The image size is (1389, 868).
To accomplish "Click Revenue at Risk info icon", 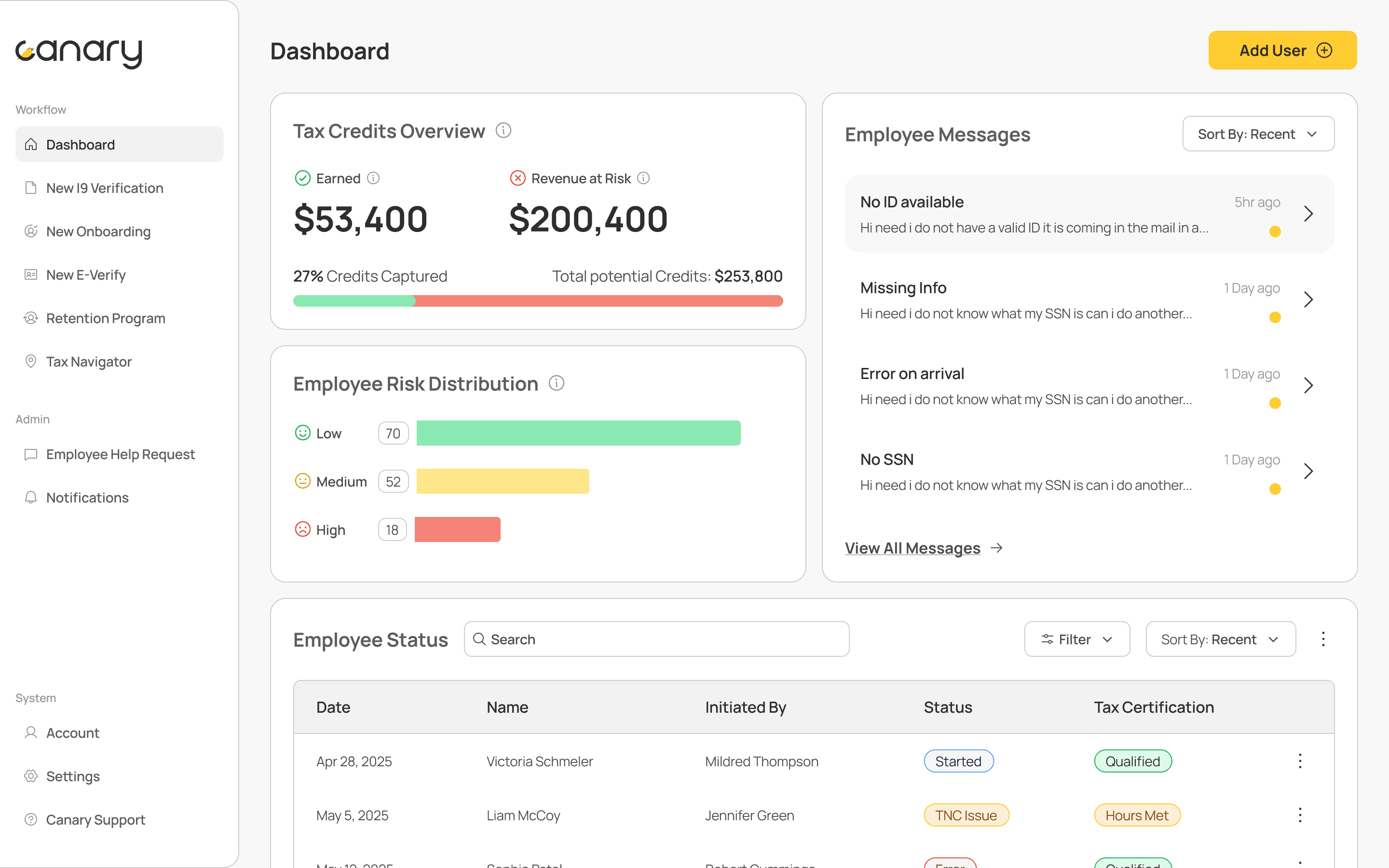I will (643, 178).
